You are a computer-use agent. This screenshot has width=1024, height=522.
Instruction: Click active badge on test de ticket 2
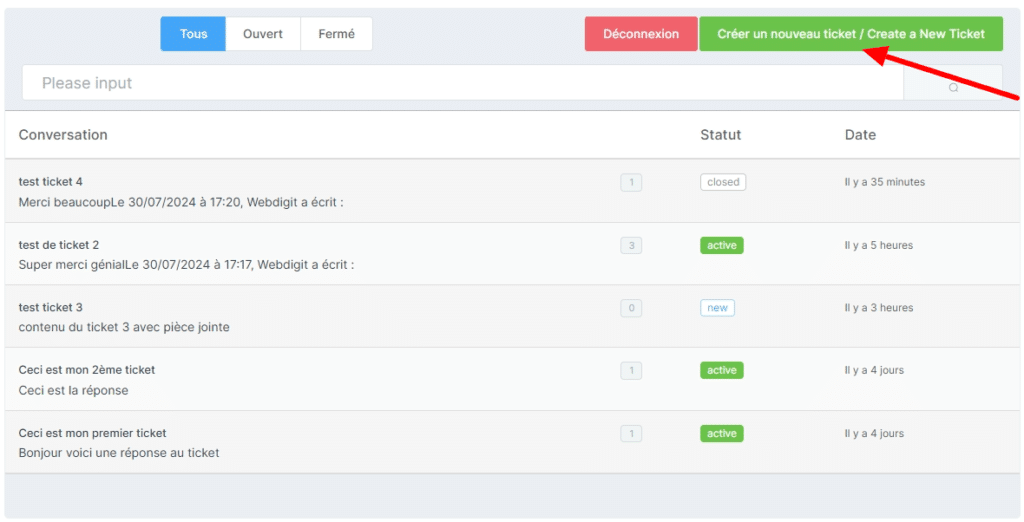[722, 246]
